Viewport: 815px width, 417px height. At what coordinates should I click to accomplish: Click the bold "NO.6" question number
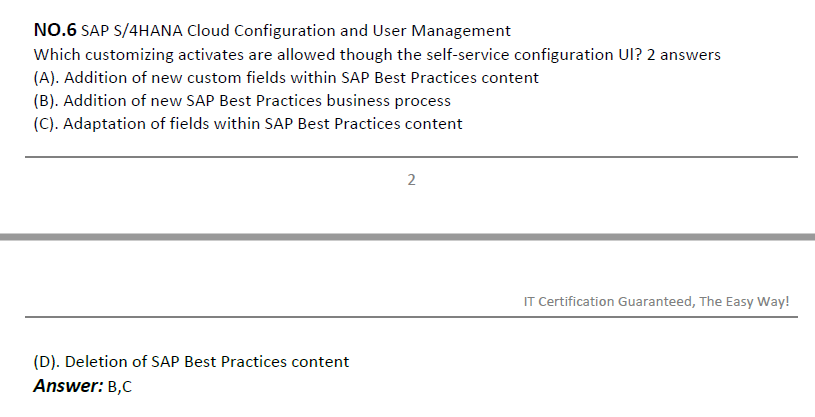54,31
